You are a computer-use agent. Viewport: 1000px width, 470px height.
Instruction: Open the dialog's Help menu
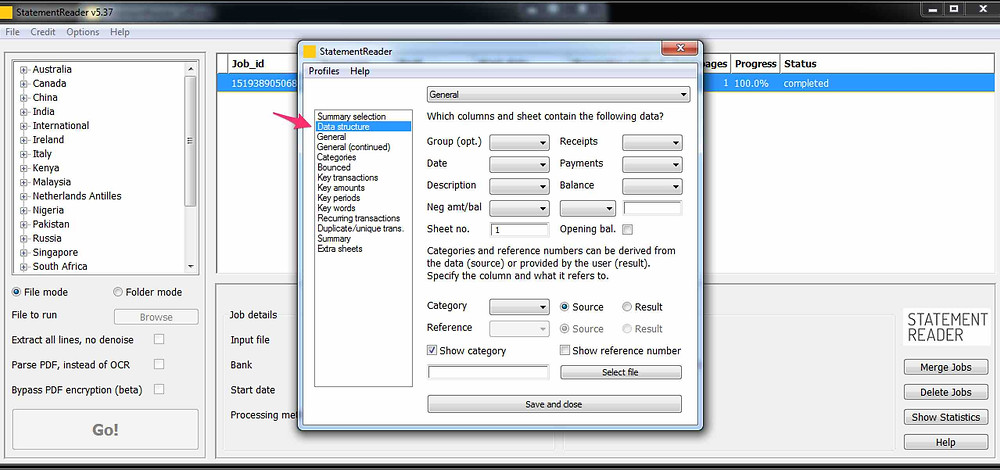360,71
